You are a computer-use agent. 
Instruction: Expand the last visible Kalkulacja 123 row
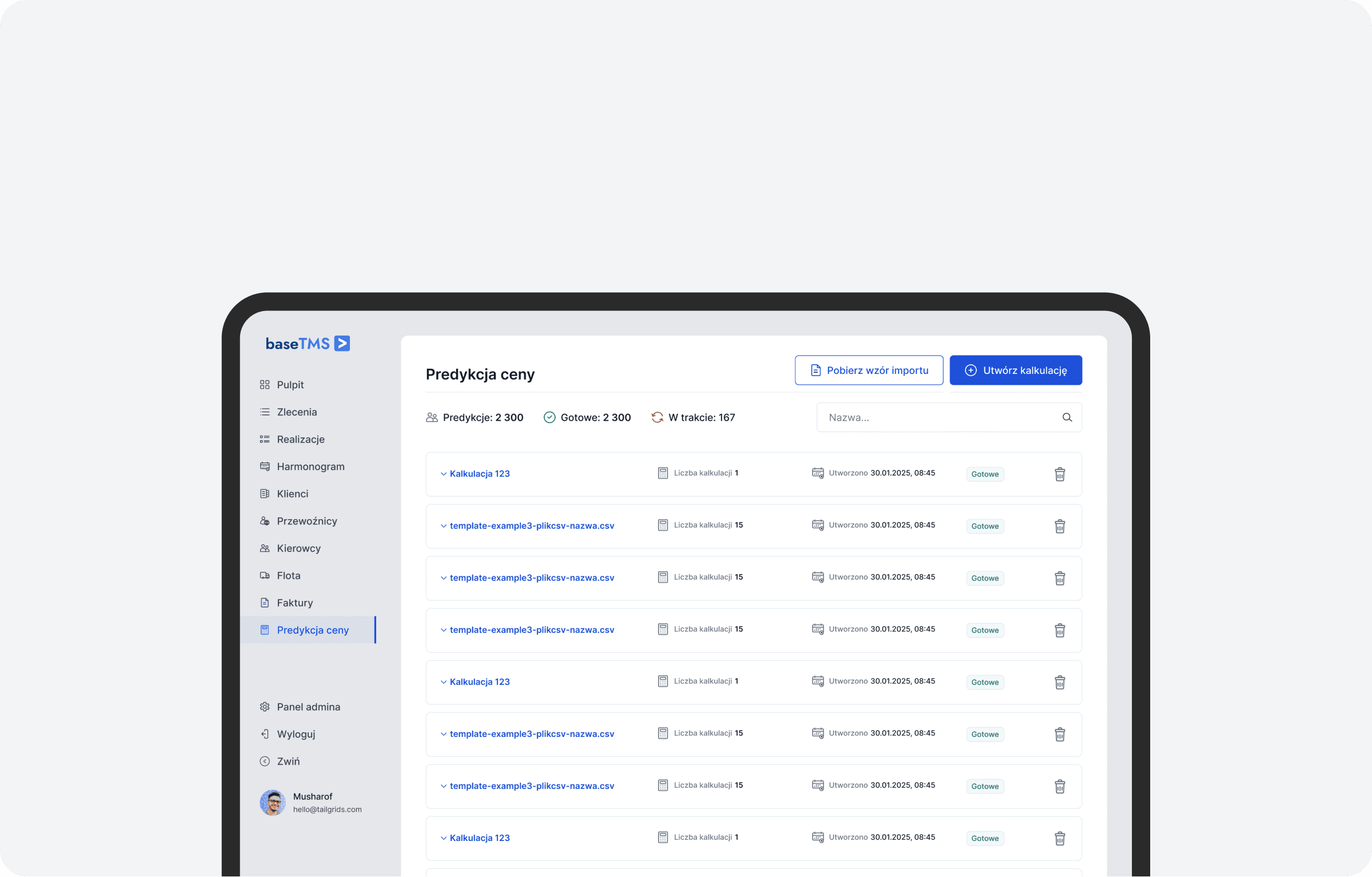[x=444, y=838]
